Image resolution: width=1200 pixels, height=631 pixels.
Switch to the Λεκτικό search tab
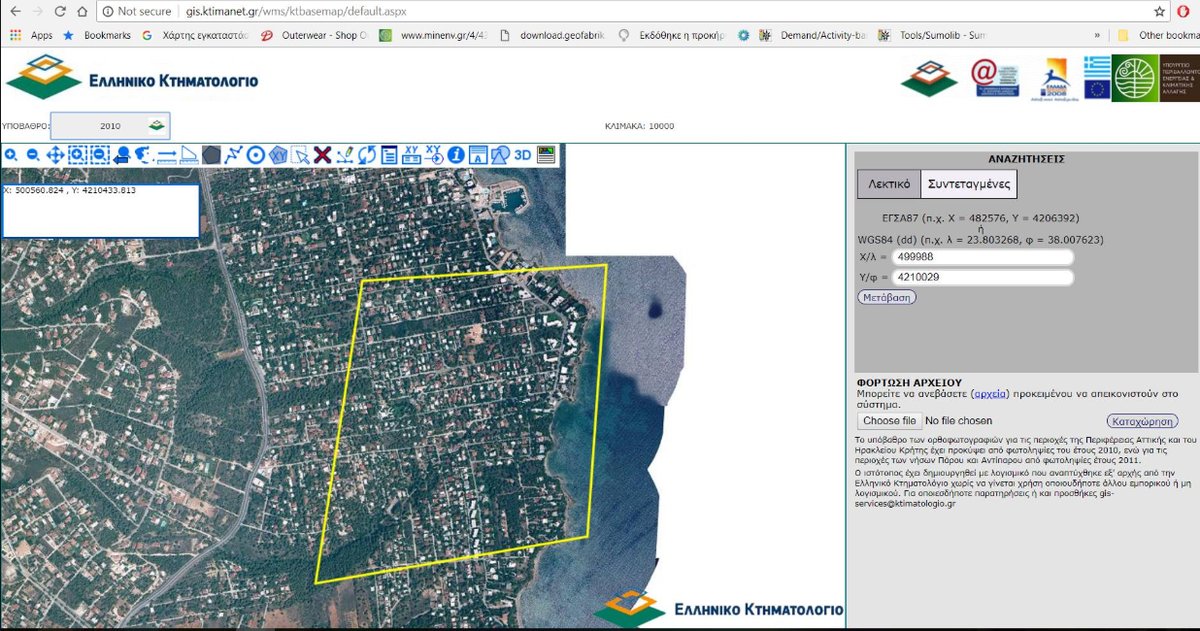tap(888, 184)
